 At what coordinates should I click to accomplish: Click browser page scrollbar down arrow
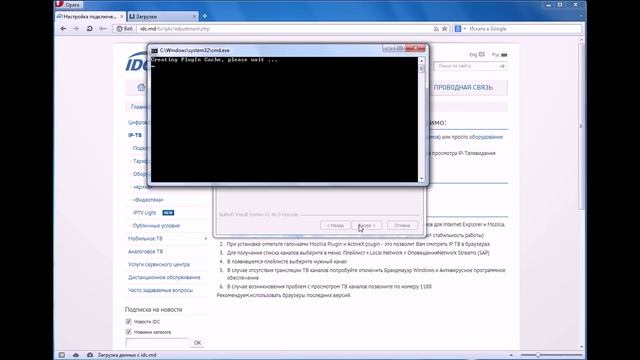(x=582, y=347)
